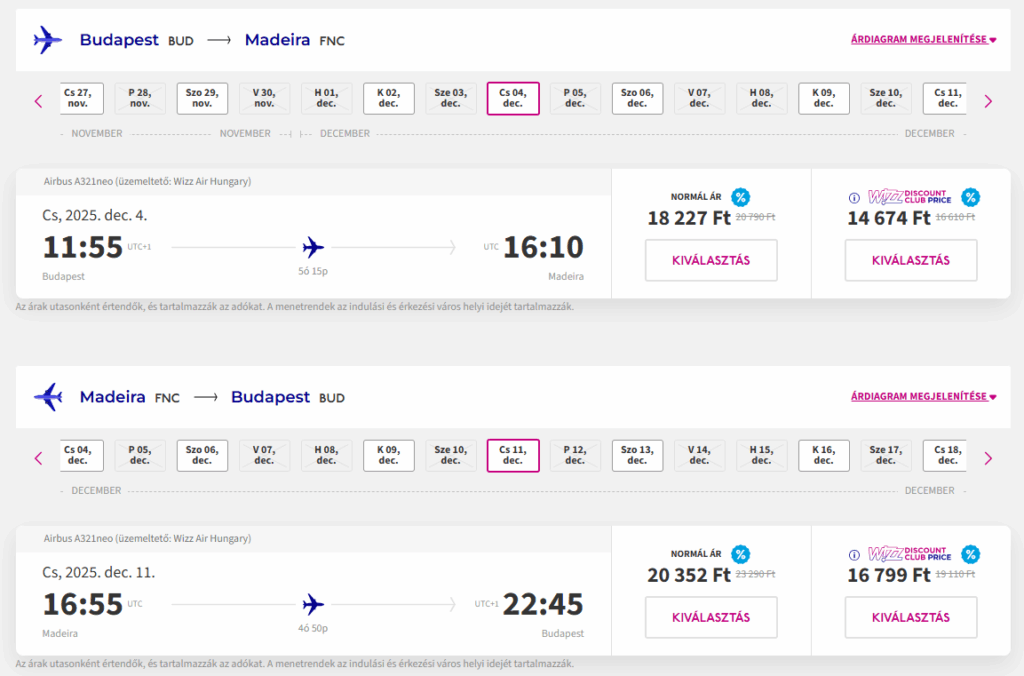
Task: Click the Budapest to Madeira plane icon
Action: (48, 40)
